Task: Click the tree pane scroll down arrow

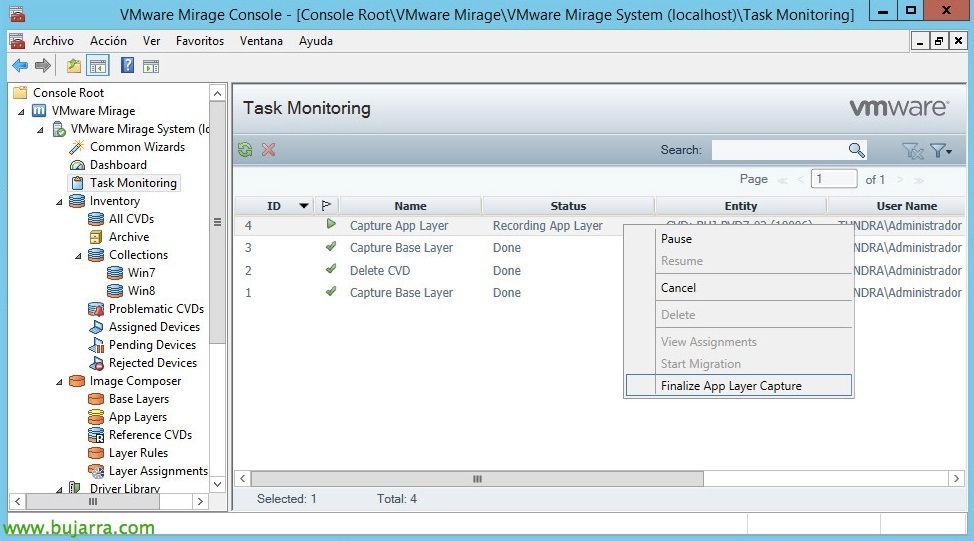Action: coord(217,484)
